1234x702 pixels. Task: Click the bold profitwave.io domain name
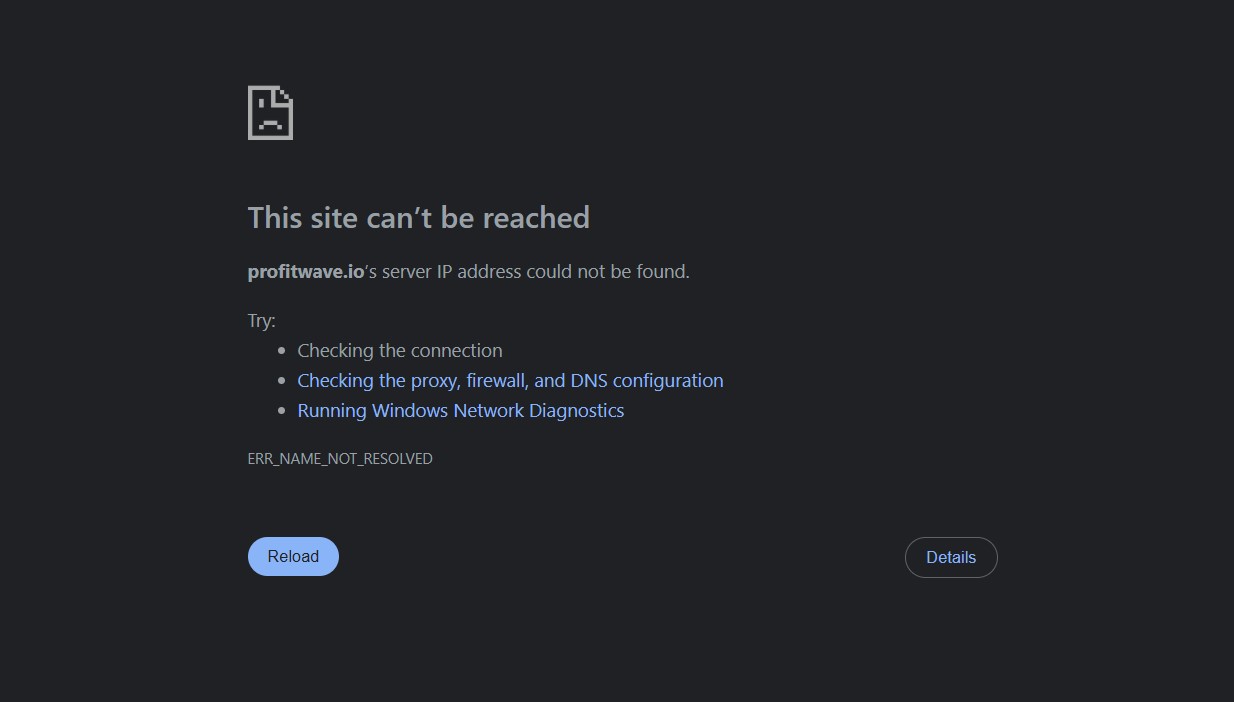point(305,272)
